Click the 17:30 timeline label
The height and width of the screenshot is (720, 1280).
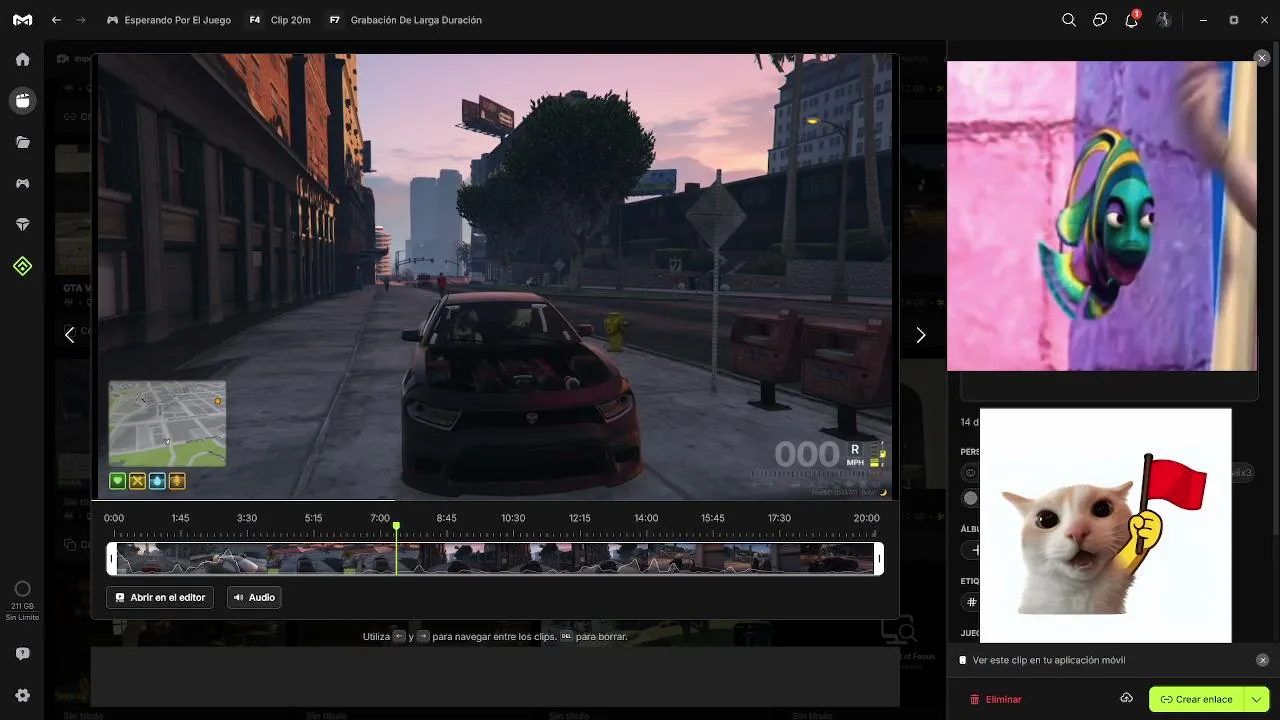[779, 518]
